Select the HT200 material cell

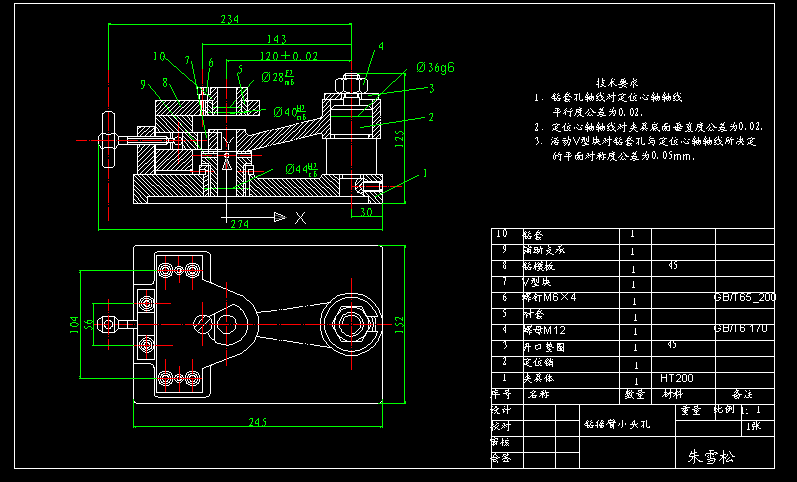[676, 379]
